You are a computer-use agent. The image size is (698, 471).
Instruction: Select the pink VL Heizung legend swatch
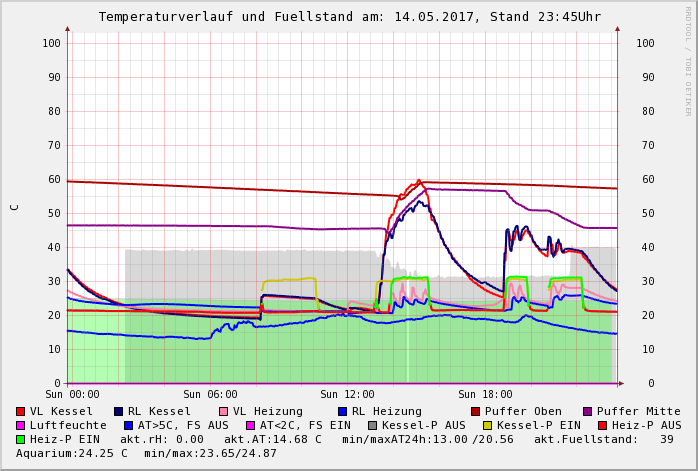pyautogui.click(x=223, y=411)
